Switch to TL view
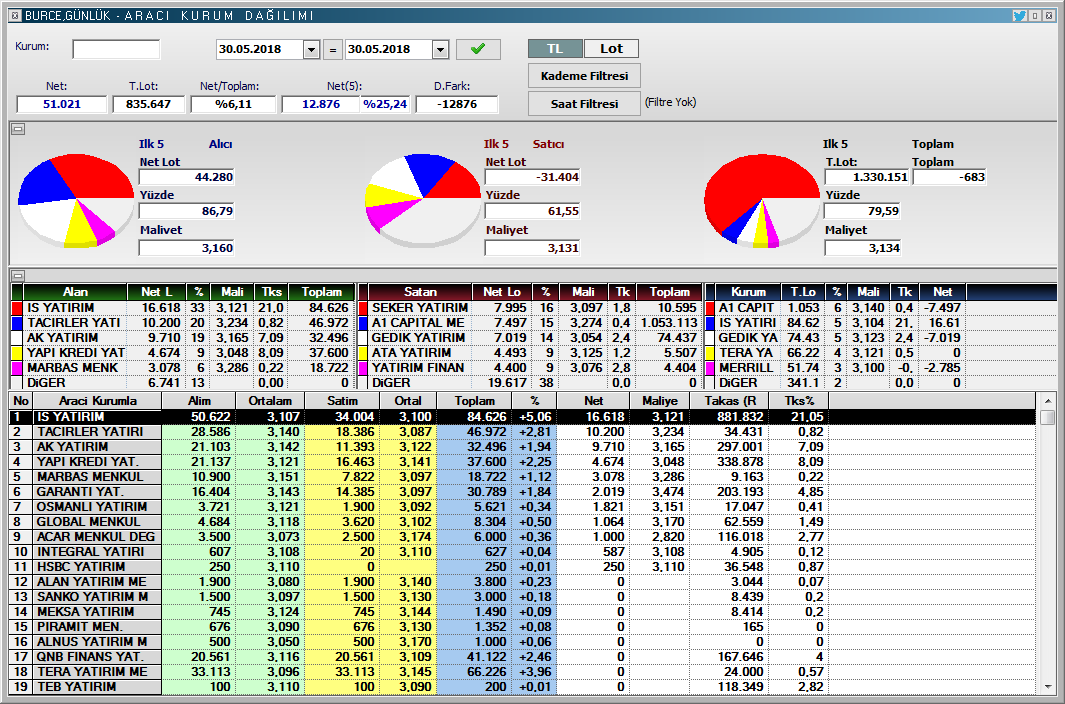 click(x=555, y=48)
